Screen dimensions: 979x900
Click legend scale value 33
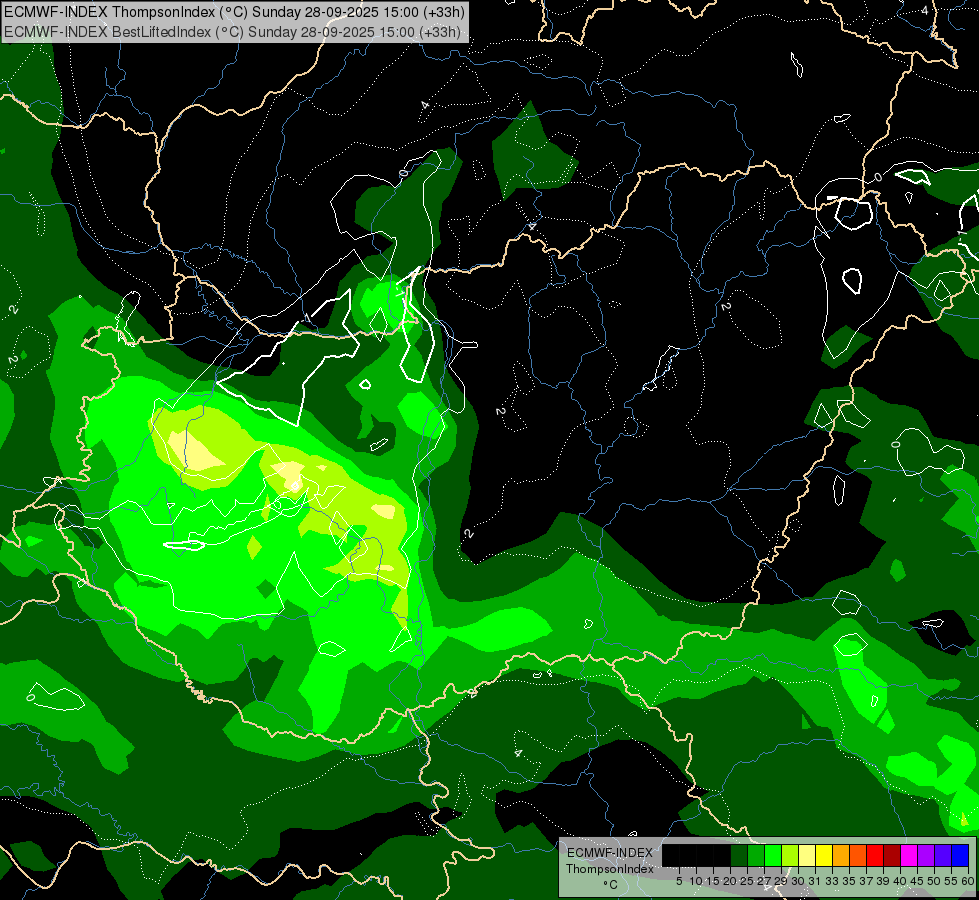(x=832, y=881)
